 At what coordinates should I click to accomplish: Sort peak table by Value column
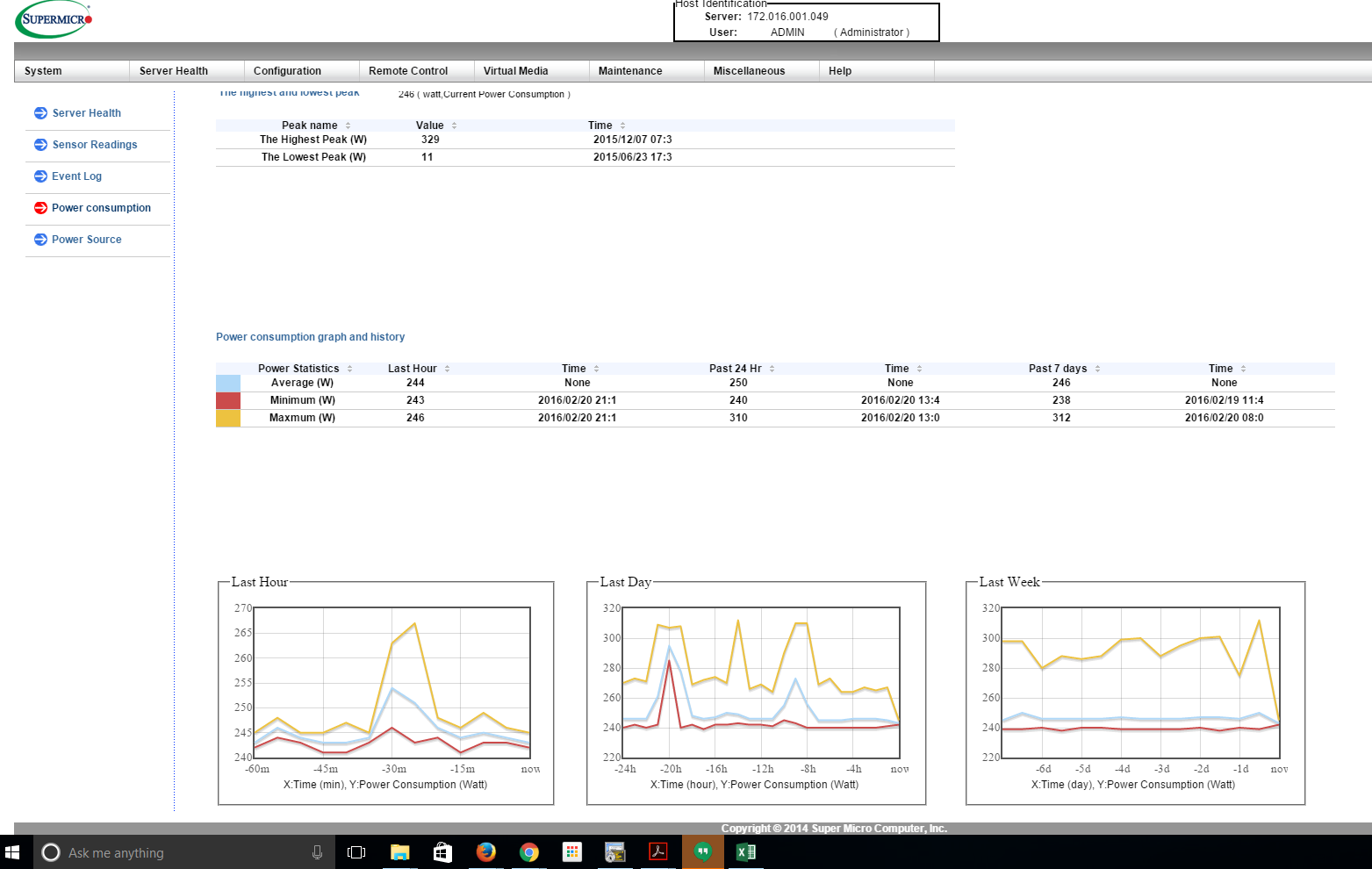point(436,126)
